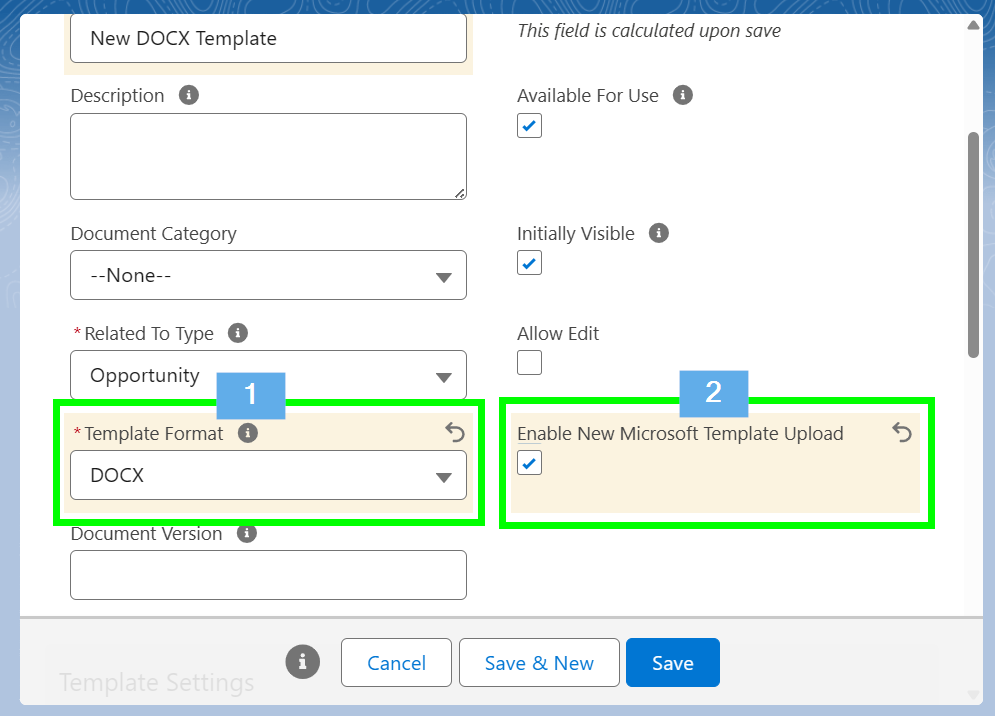Undo Enable New Microsoft Template Upload change
Screen dimensions: 995x716
click(902, 432)
